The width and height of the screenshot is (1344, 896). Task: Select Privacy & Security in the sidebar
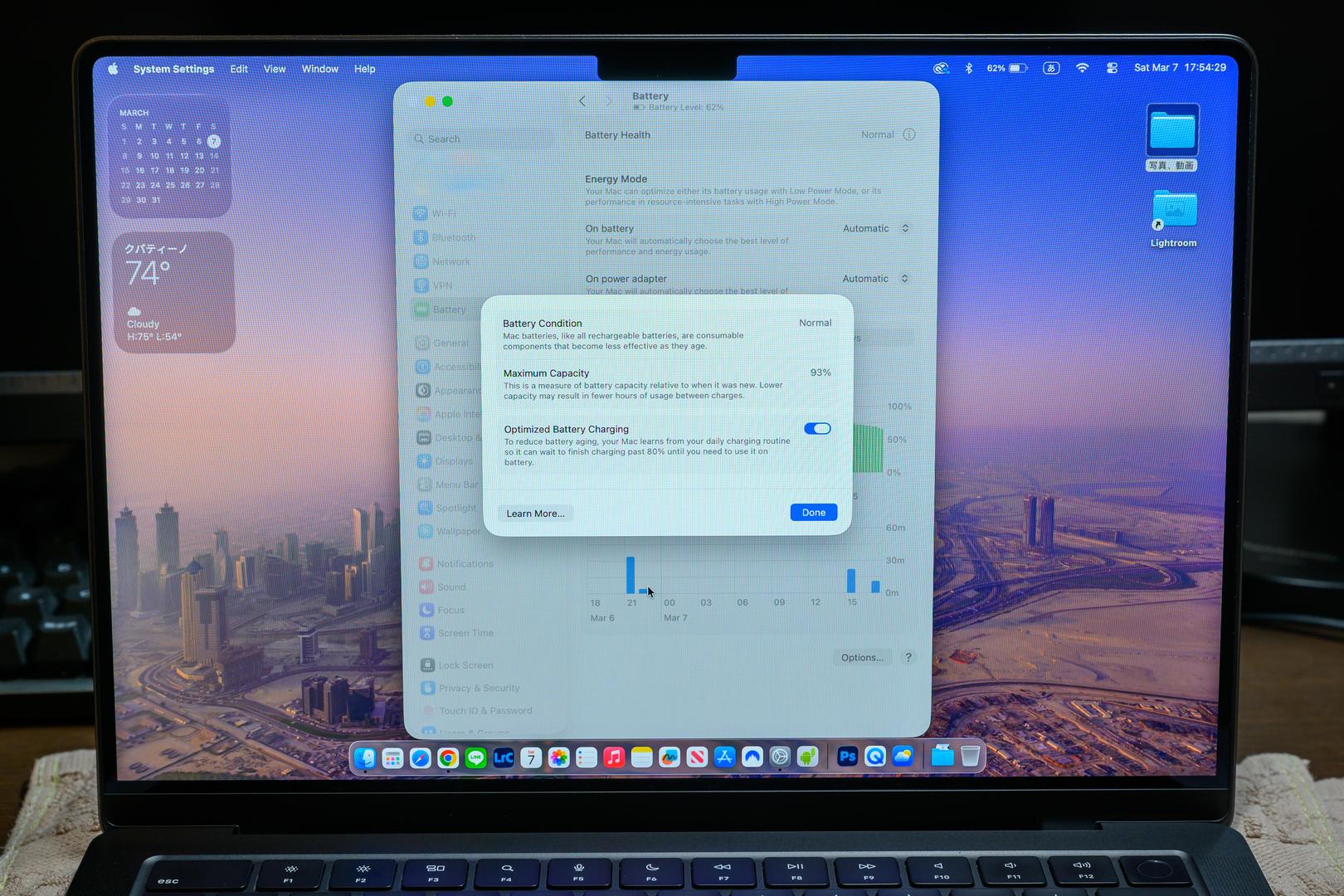click(493, 688)
